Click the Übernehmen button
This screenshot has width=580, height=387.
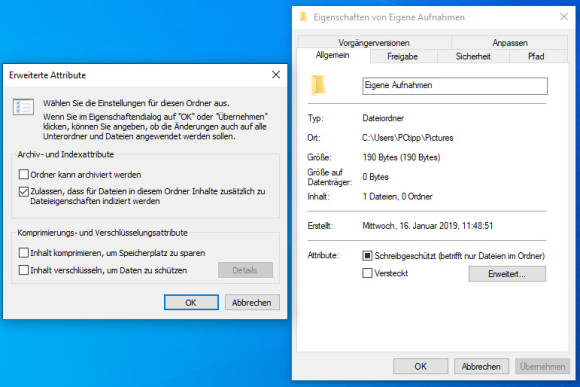pyautogui.click(x=542, y=366)
